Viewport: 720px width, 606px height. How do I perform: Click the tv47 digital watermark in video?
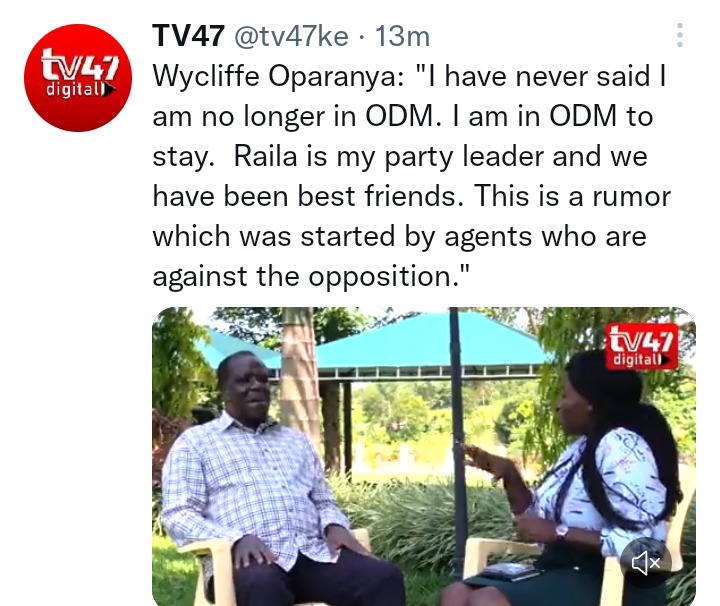641,347
